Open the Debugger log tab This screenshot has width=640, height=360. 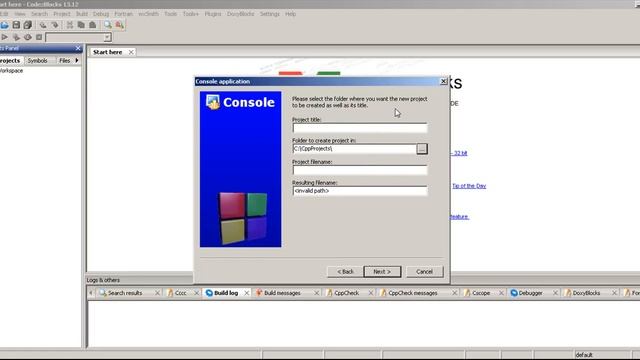click(530, 293)
